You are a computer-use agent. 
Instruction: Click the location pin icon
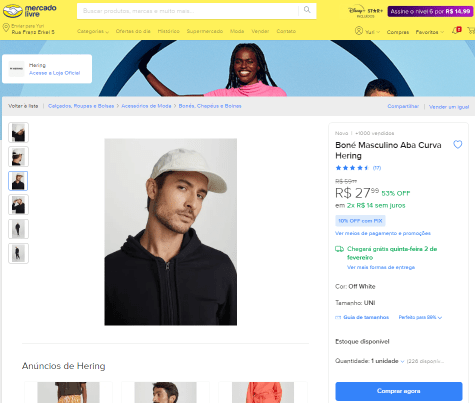pyautogui.click(x=6, y=28)
